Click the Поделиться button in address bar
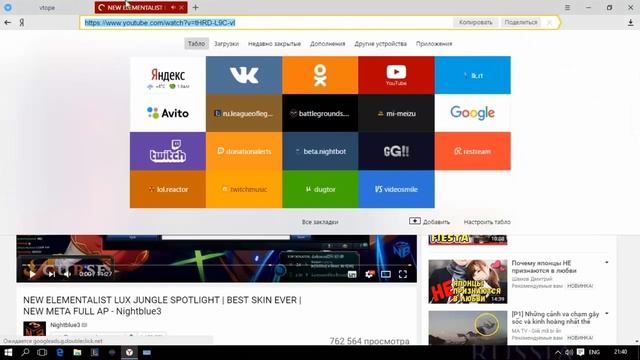The width and height of the screenshot is (640, 360). [x=521, y=22]
